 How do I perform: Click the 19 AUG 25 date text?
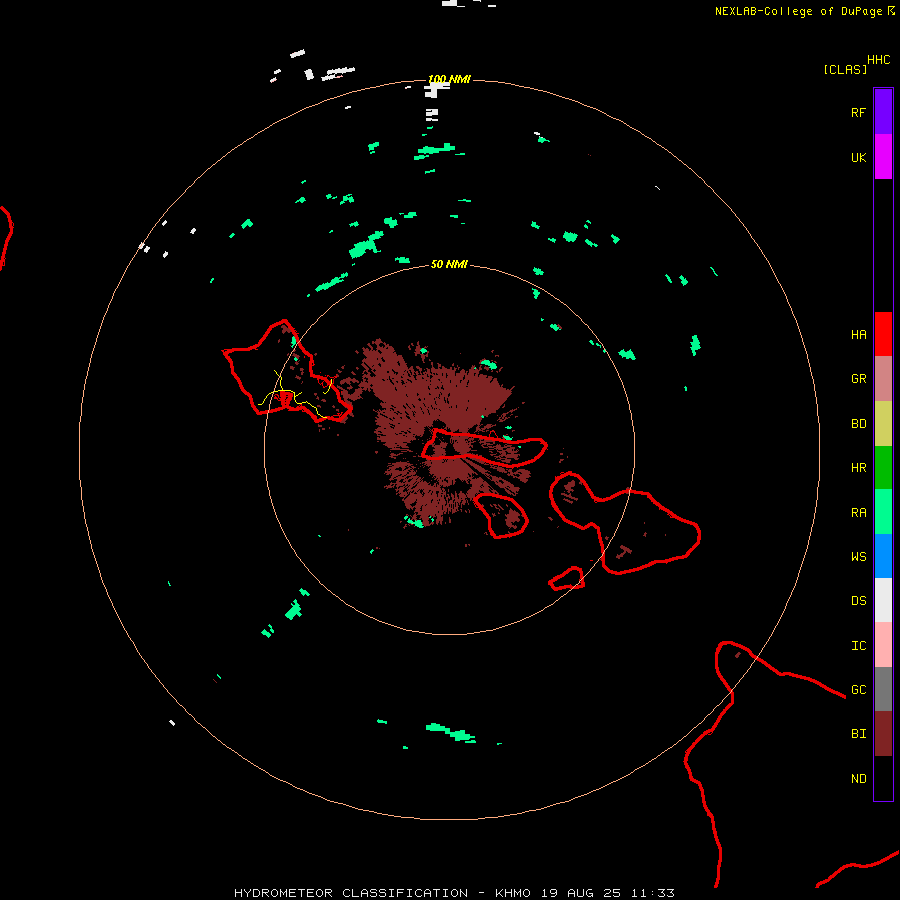[581, 893]
